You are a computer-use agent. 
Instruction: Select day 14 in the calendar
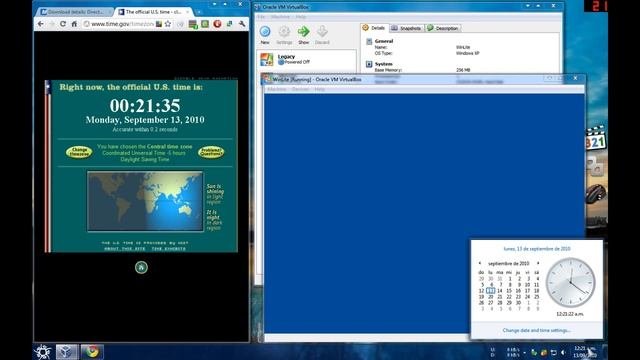click(x=500, y=291)
